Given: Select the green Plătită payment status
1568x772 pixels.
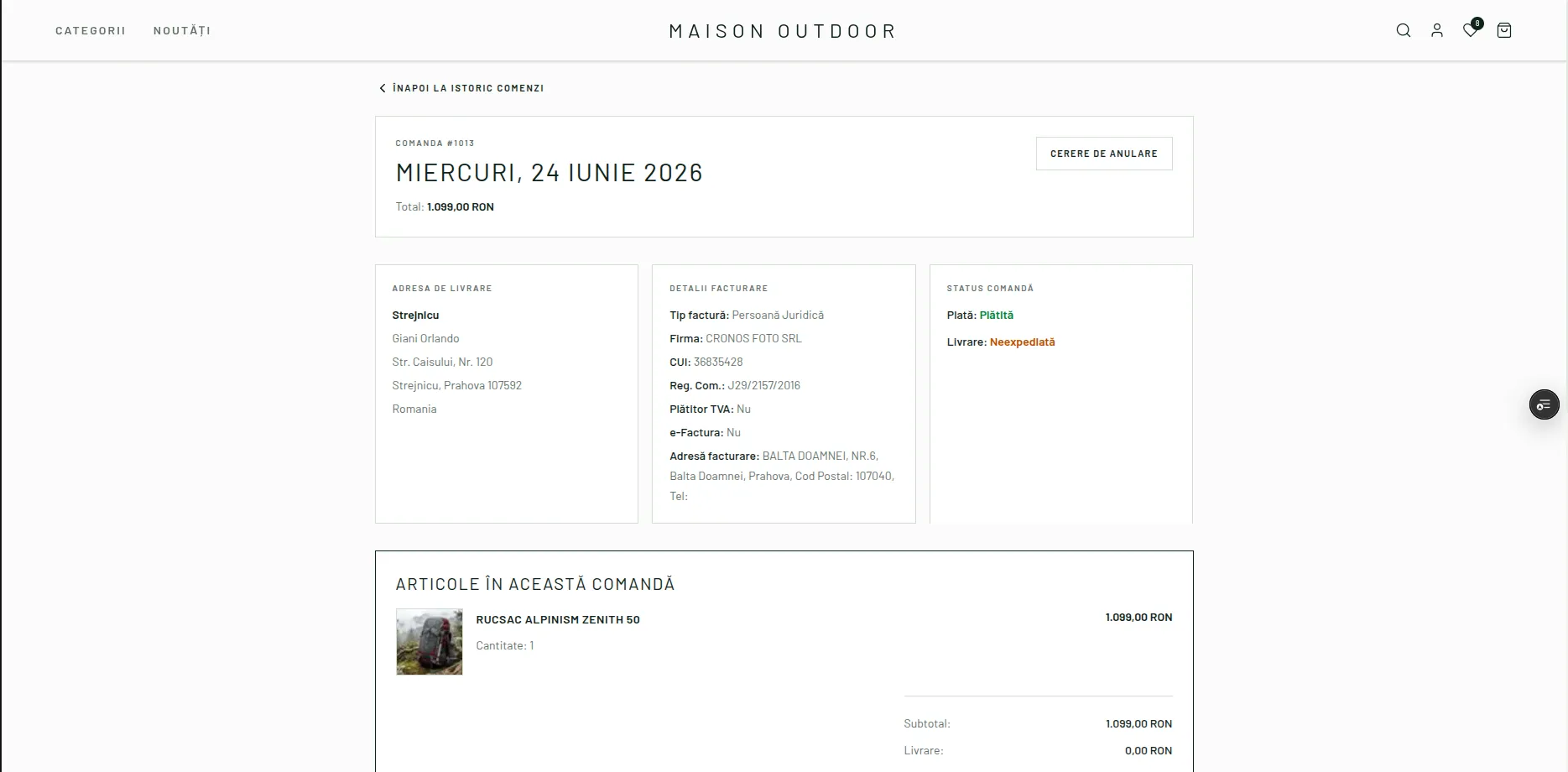Looking at the screenshot, I should click(x=997, y=316).
